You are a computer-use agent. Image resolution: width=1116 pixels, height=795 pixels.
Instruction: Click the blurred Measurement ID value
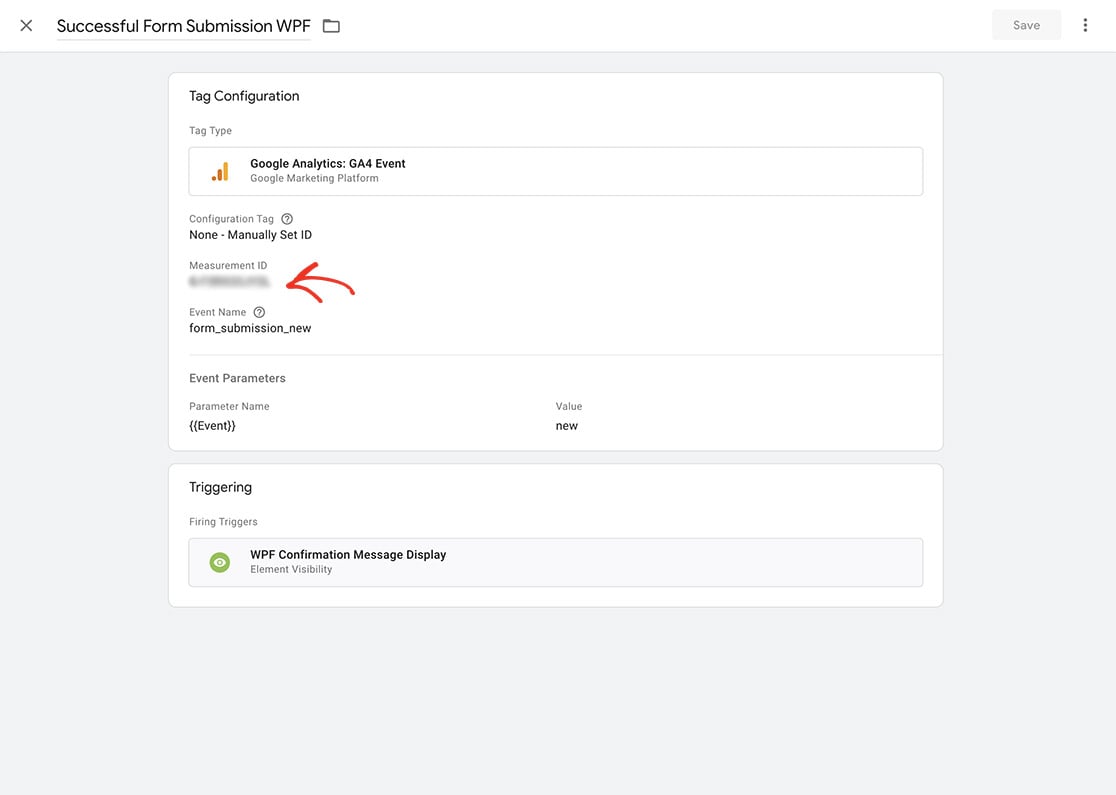tap(229, 282)
